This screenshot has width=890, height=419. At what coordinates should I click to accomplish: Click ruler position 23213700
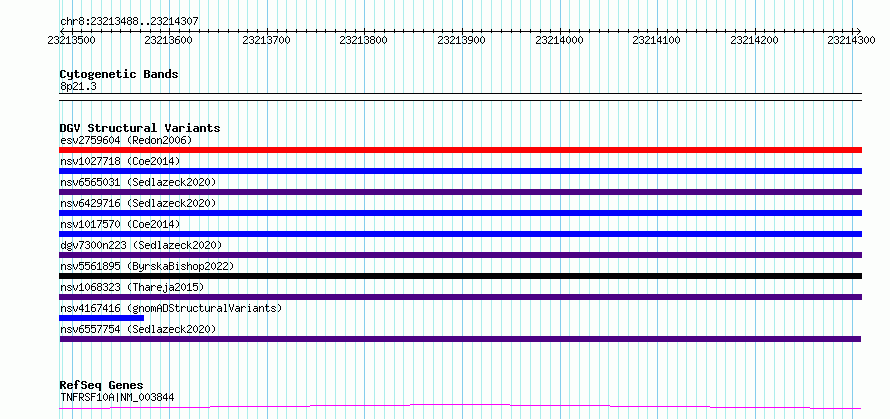click(266, 40)
